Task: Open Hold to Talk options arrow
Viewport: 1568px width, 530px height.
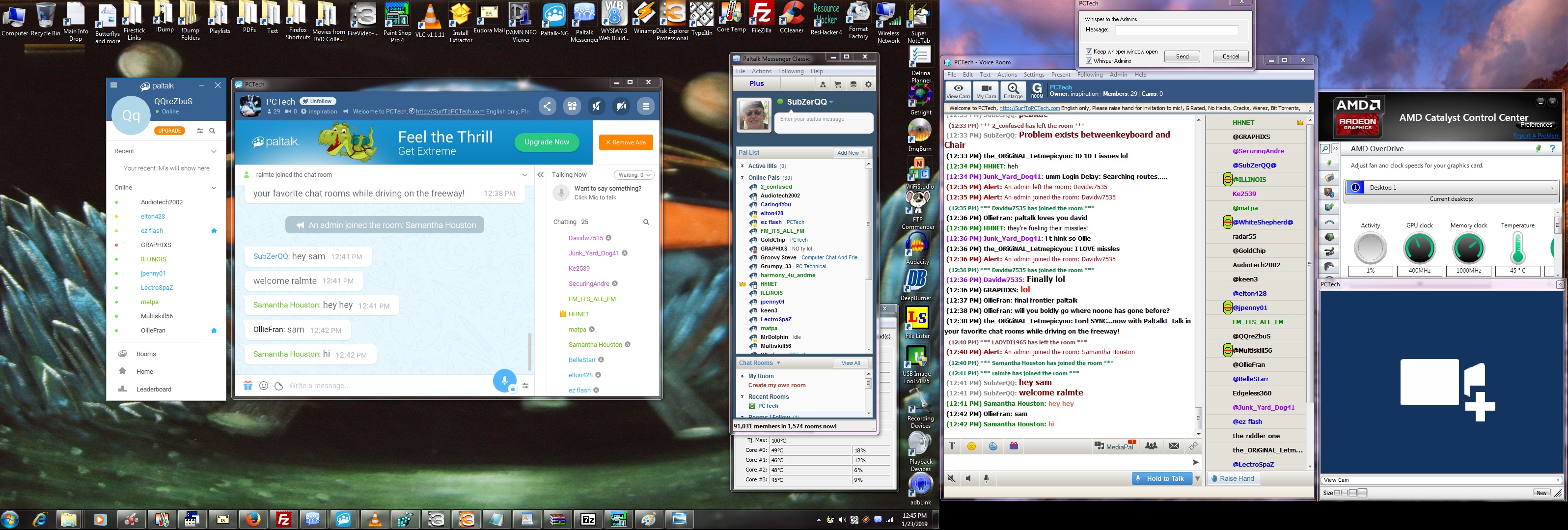Action: (x=1197, y=479)
